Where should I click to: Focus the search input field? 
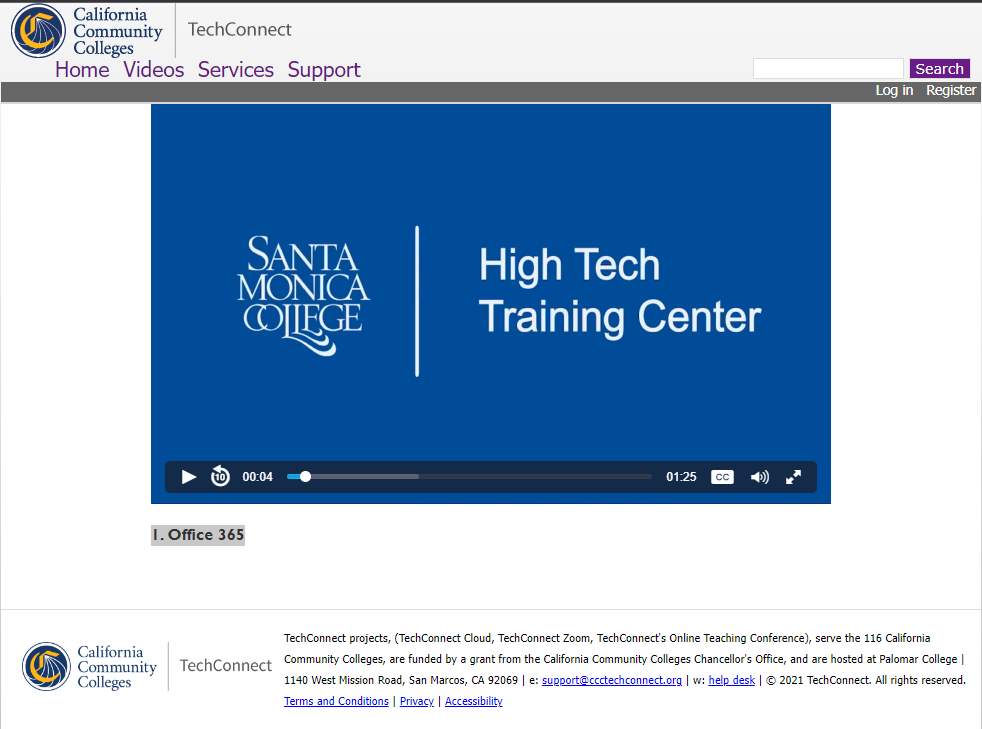click(x=828, y=68)
